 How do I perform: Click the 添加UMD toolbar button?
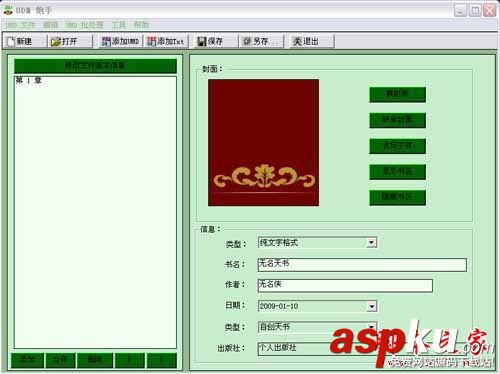(x=120, y=41)
